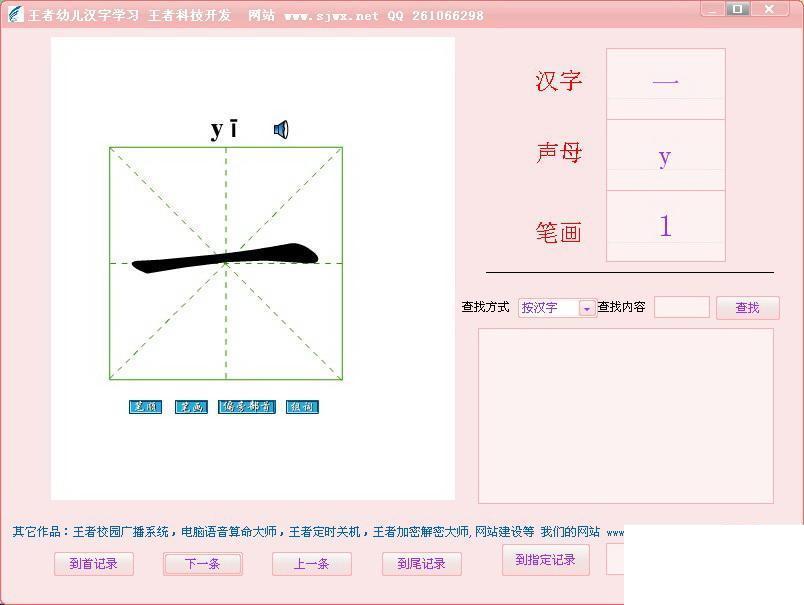Click the pinyin text yī
Image resolution: width=804 pixels, height=605 pixels.
225,130
